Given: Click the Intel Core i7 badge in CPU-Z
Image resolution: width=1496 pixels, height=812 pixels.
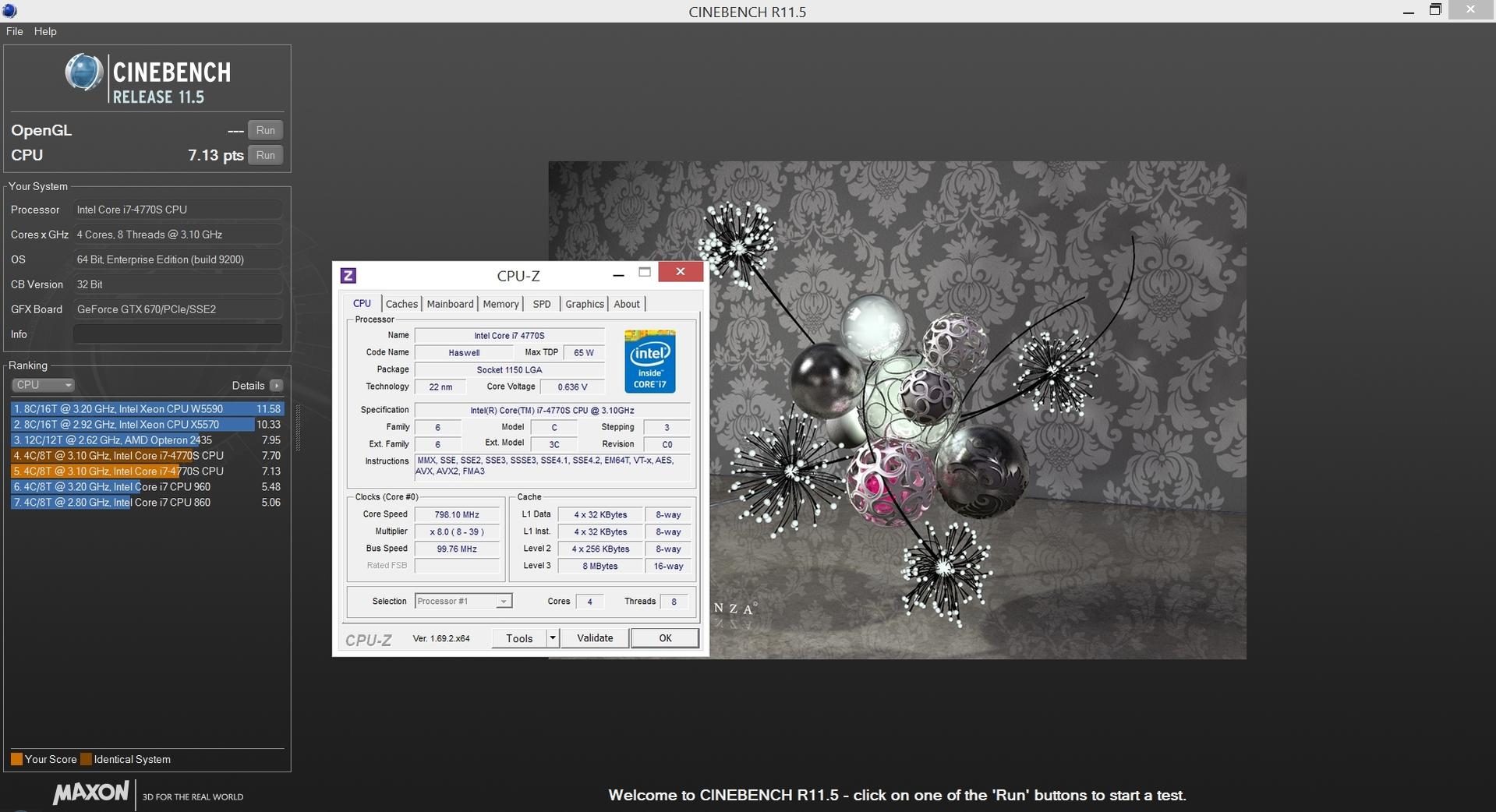Looking at the screenshot, I should tap(649, 362).
